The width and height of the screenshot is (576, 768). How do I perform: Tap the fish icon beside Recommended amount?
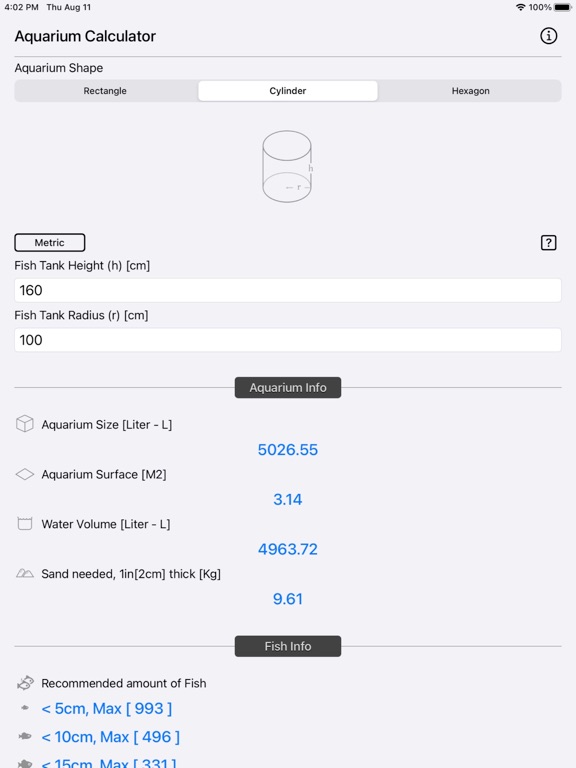(25, 682)
